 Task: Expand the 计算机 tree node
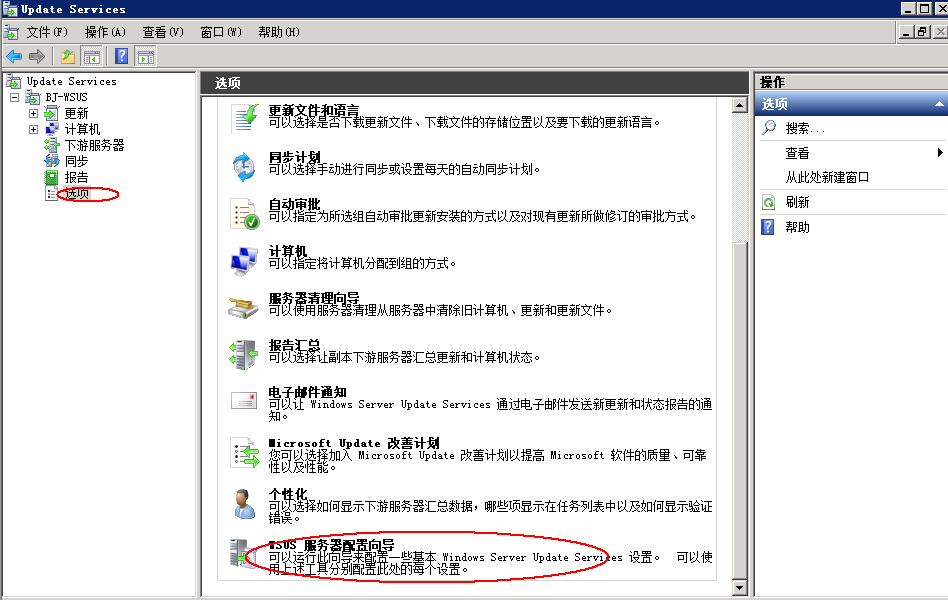coord(33,129)
